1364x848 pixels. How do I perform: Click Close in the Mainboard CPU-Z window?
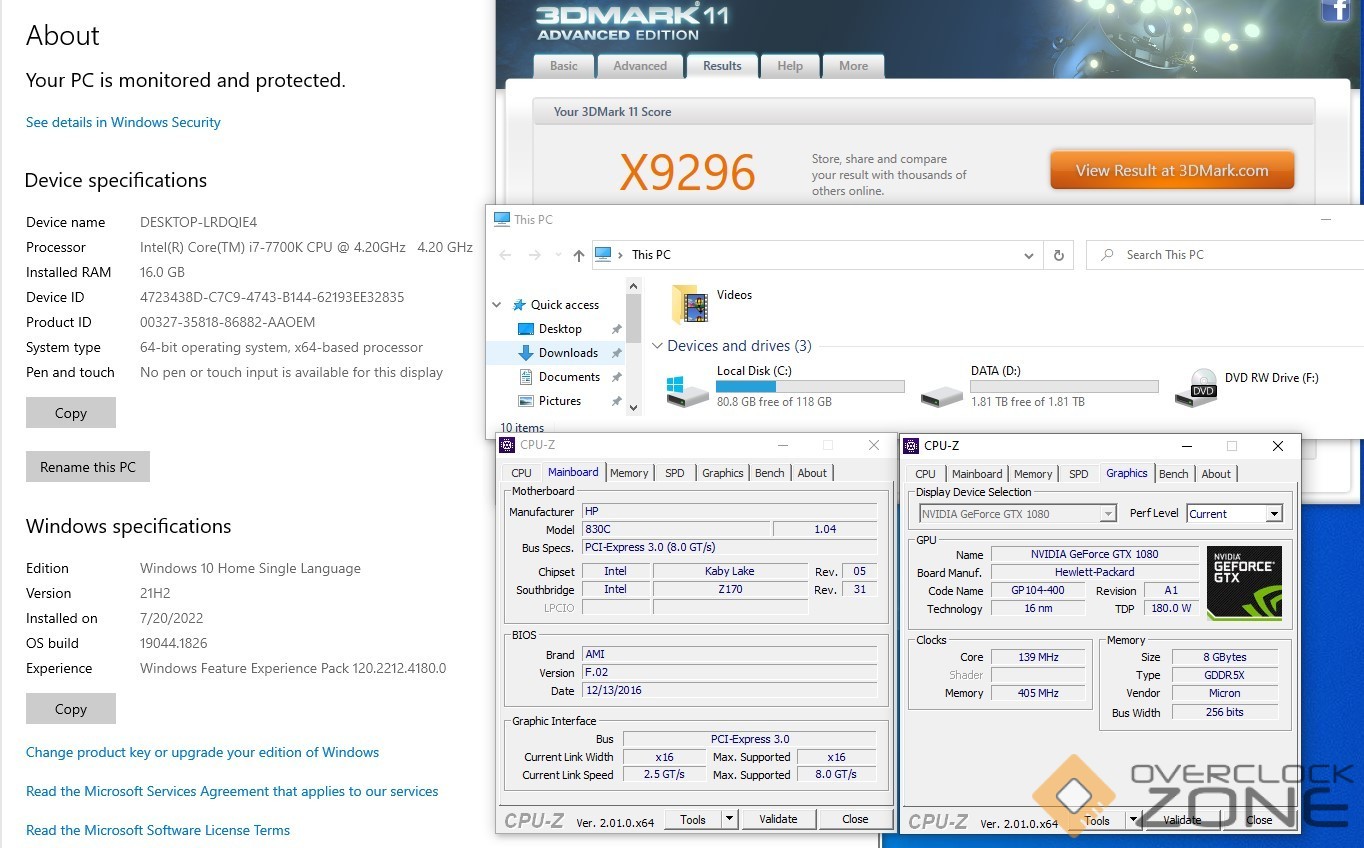[x=855, y=819]
